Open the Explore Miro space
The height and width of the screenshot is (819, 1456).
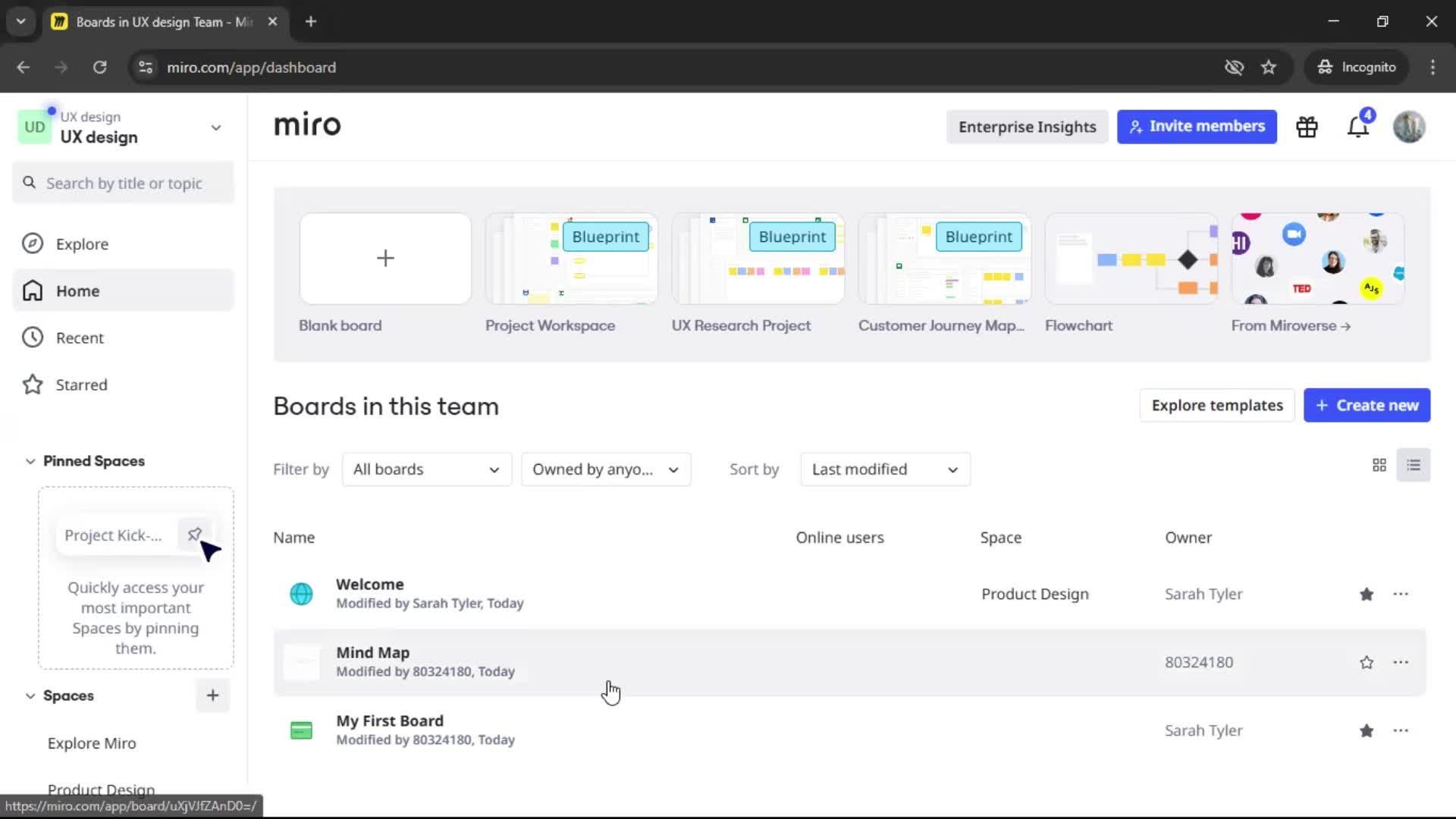pos(92,744)
